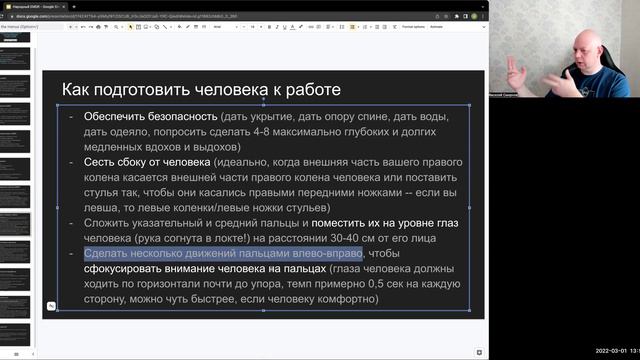Click the Explore button at bottom right of canvas
The image size is (640, 360).
coord(479,352)
